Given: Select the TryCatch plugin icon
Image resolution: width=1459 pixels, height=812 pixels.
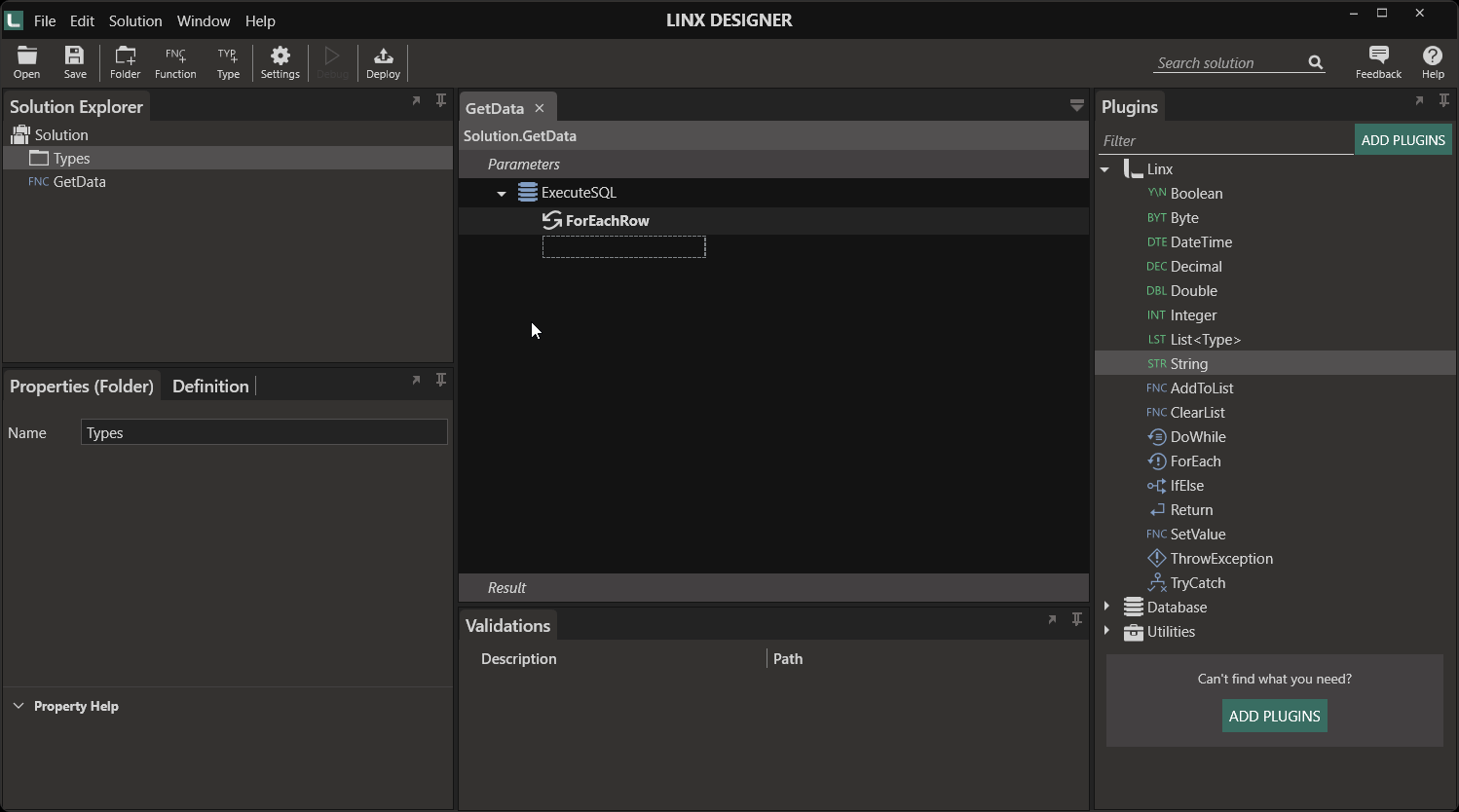Looking at the screenshot, I should click(1157, 582).
